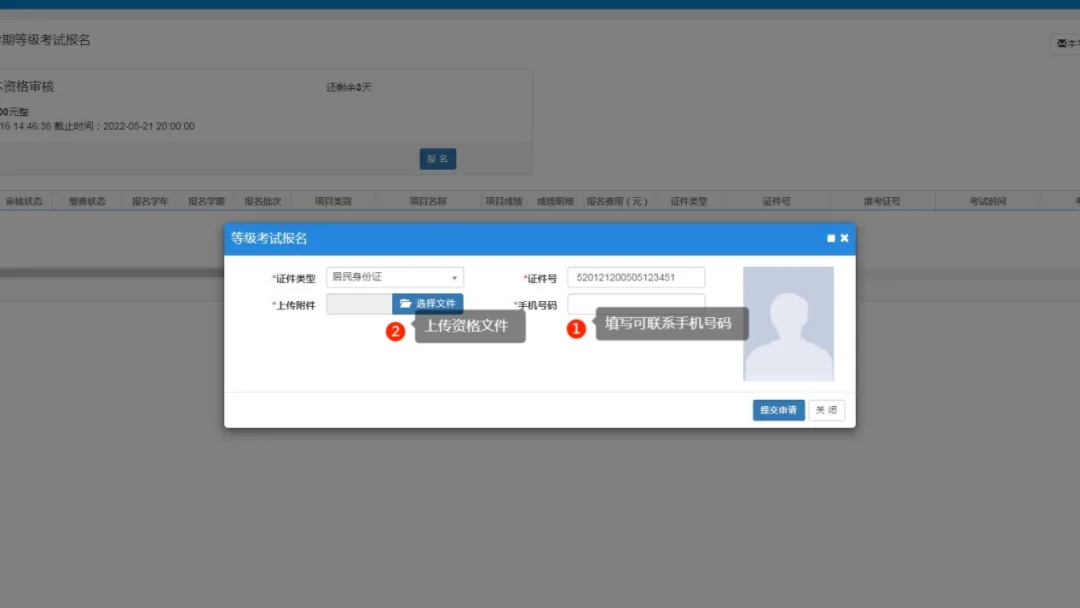Click the 报名 button behind the dialog

(x=438, y=159)
